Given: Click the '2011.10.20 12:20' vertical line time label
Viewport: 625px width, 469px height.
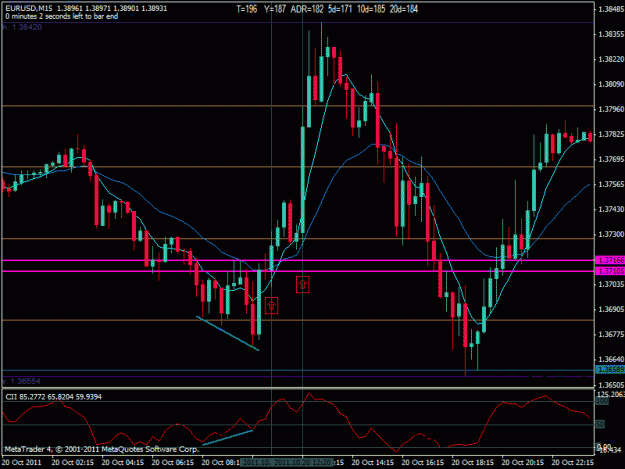Looking at the screenshot, I should [x=303, y=462].
